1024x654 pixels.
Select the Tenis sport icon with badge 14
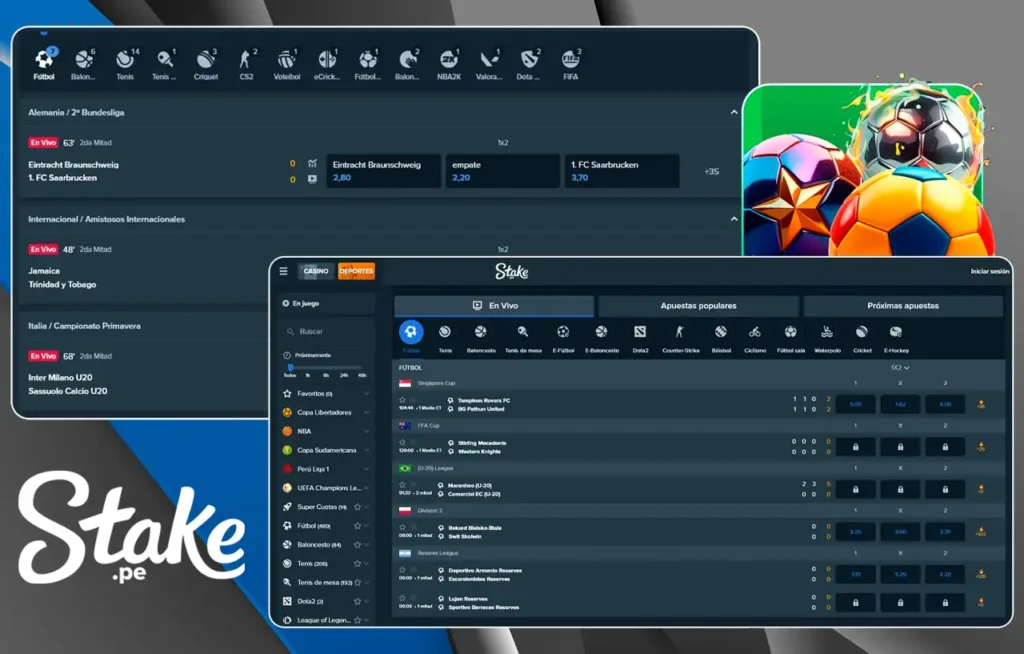[x=125, y=61]
